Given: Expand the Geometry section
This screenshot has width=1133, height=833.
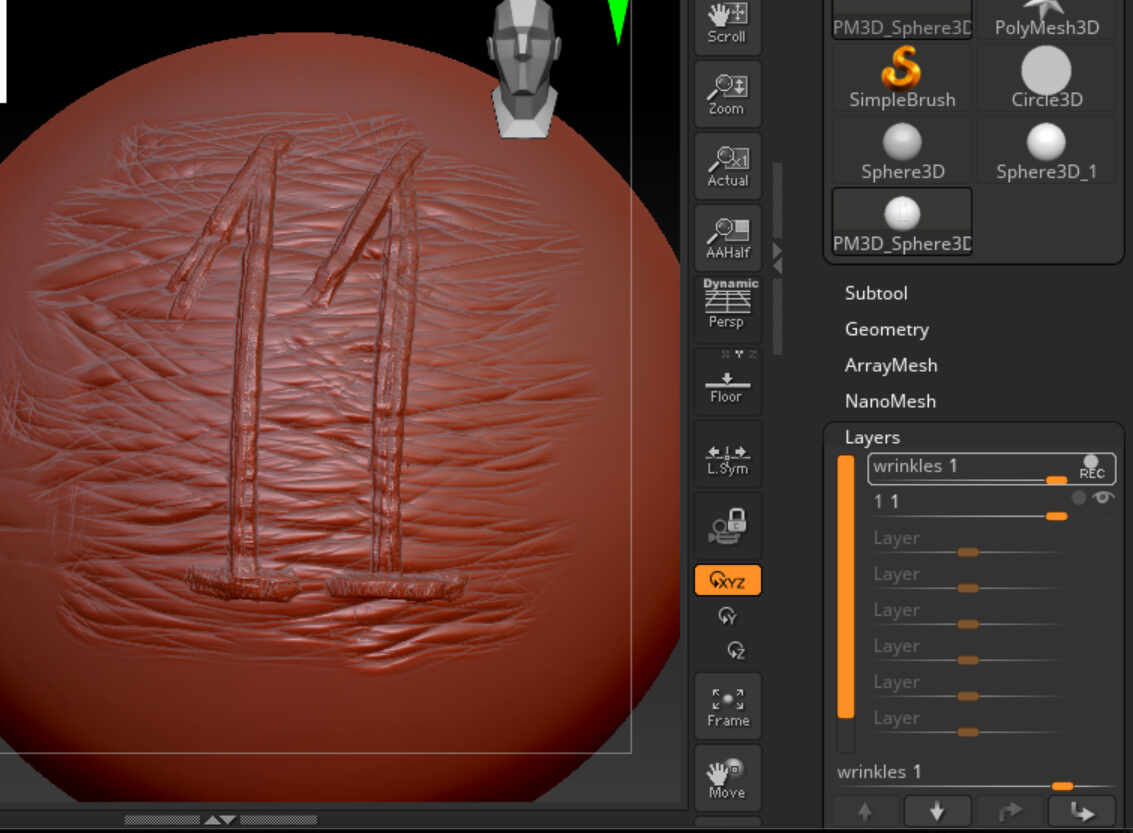Looking at the screenshot, I should [x=886, y=329].
